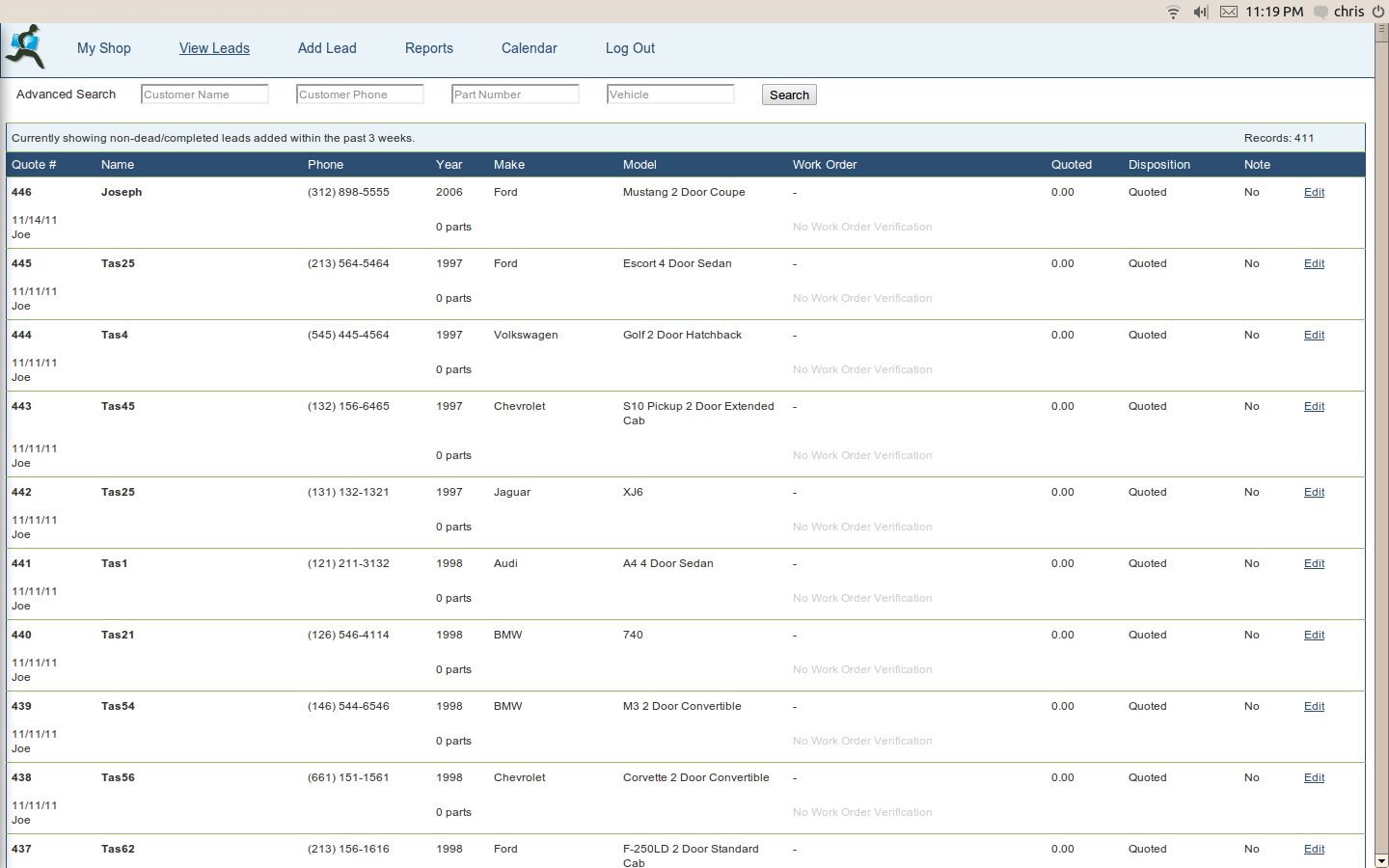
Task: Open the mail envelope indicator
Action: (1229, 12)
